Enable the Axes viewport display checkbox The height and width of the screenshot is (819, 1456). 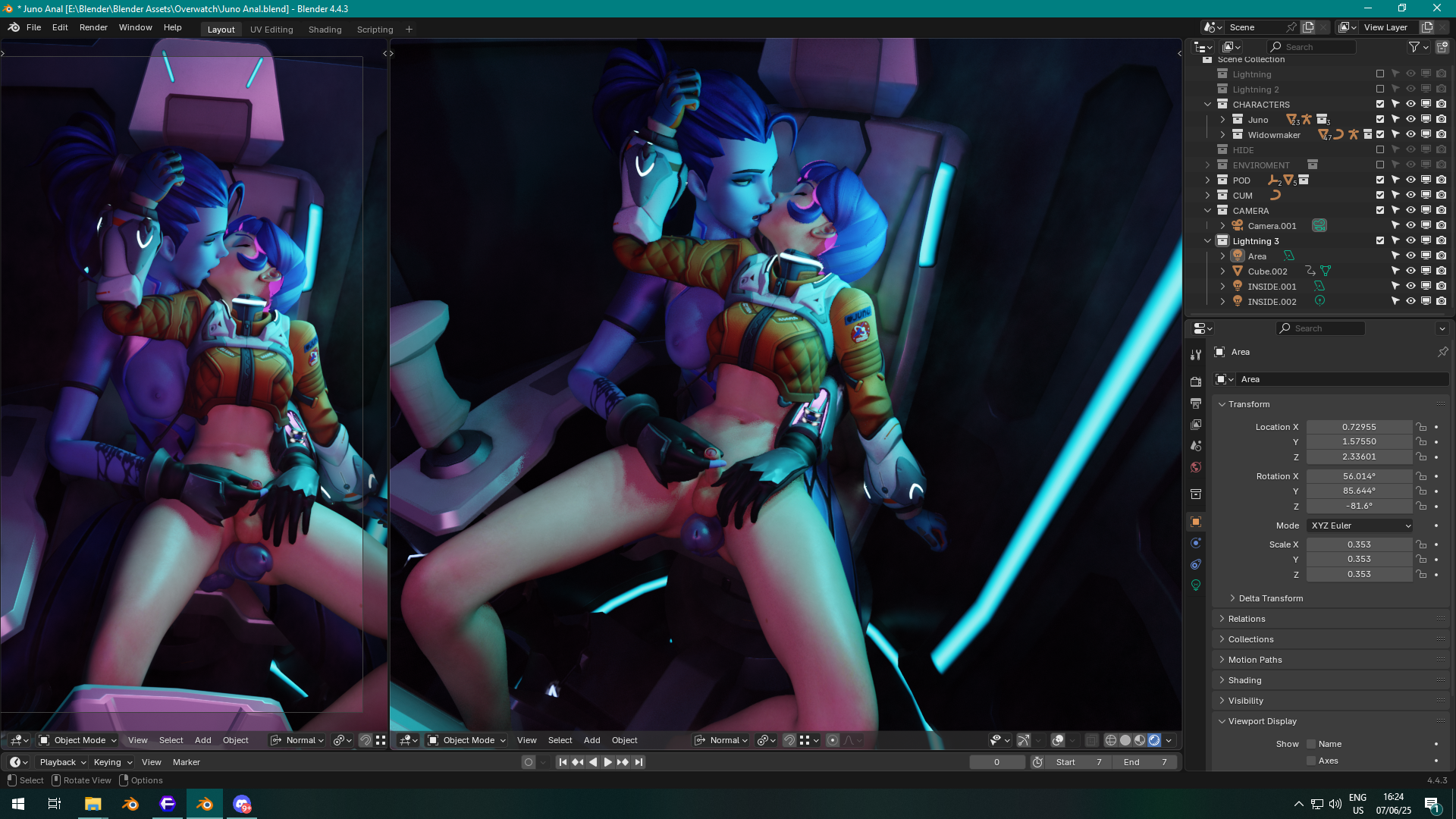coord(1311,761)
